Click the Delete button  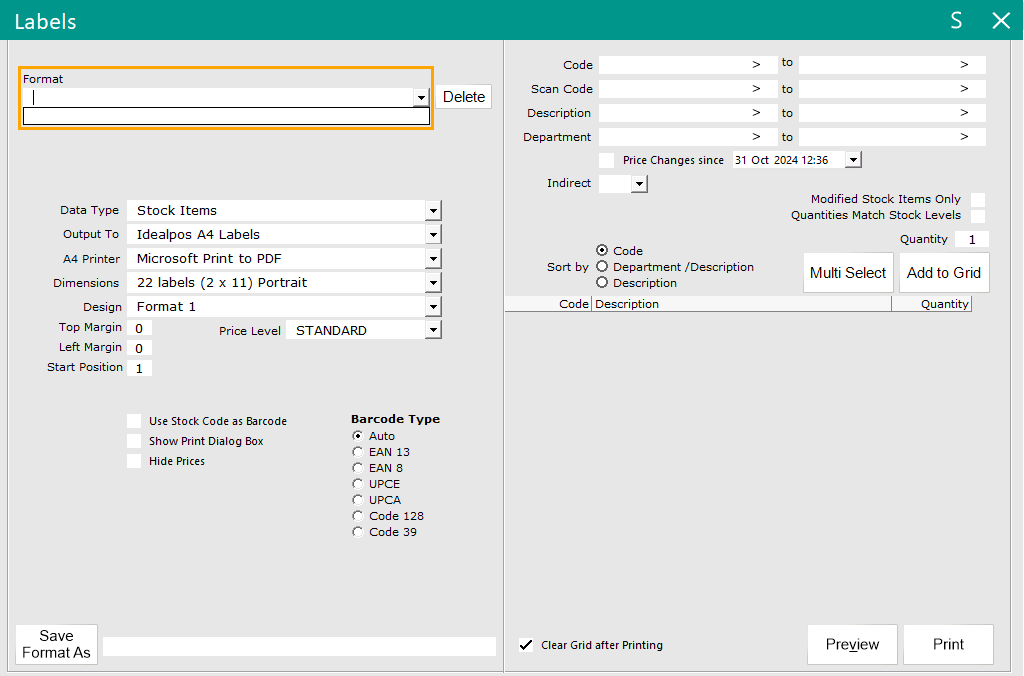pyautogui.click(x=464, y=97)
